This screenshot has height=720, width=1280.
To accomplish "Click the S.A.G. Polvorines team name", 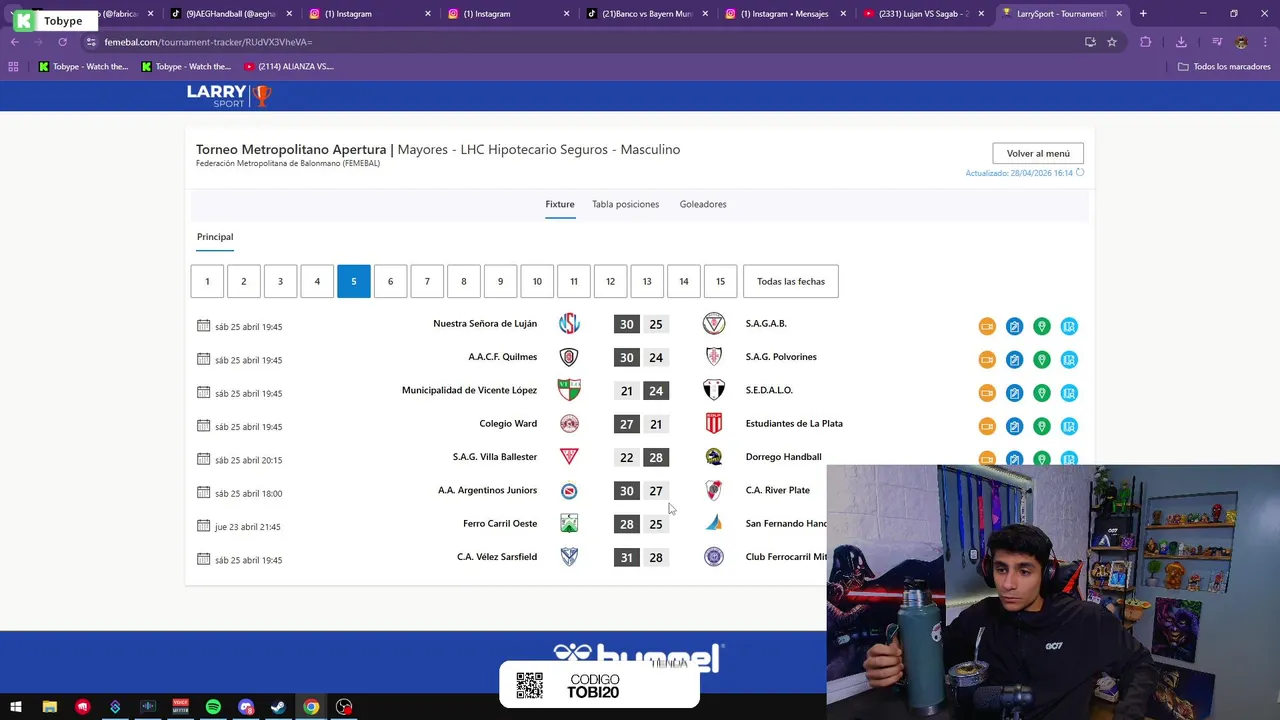I will [x=781, y=357].
